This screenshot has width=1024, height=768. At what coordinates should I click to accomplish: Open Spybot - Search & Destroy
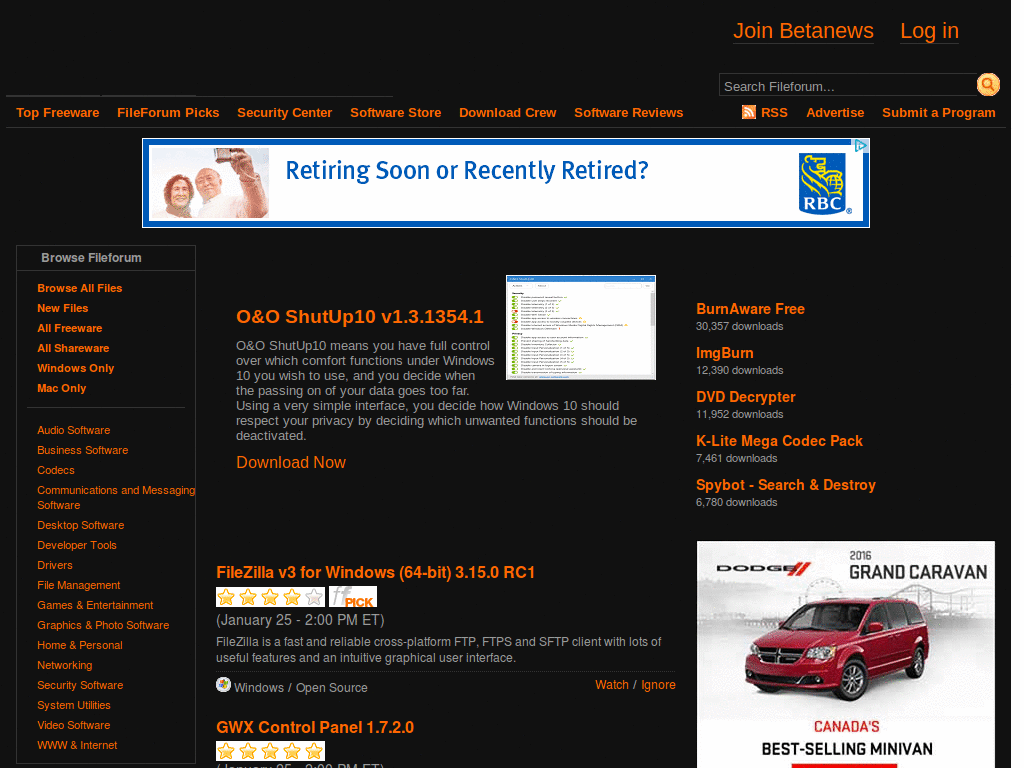click(x=786, y=485)
